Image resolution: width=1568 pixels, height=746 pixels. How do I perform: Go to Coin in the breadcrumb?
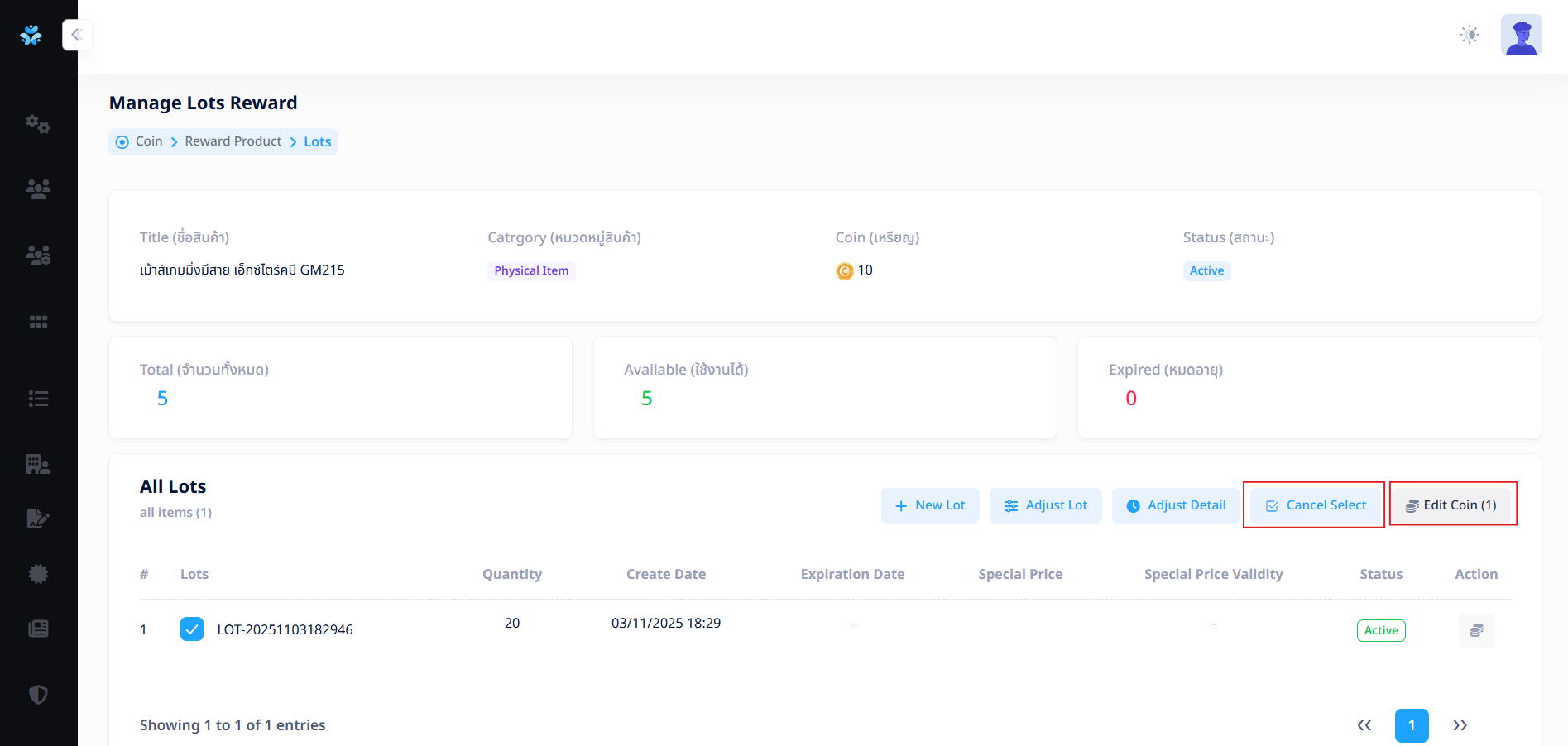[x=149, y=141]
